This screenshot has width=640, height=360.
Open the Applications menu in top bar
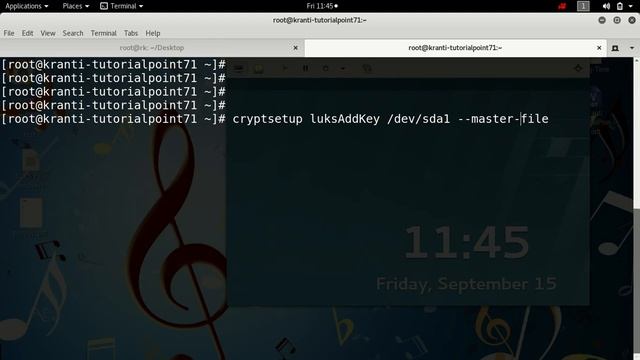[27, 6]
